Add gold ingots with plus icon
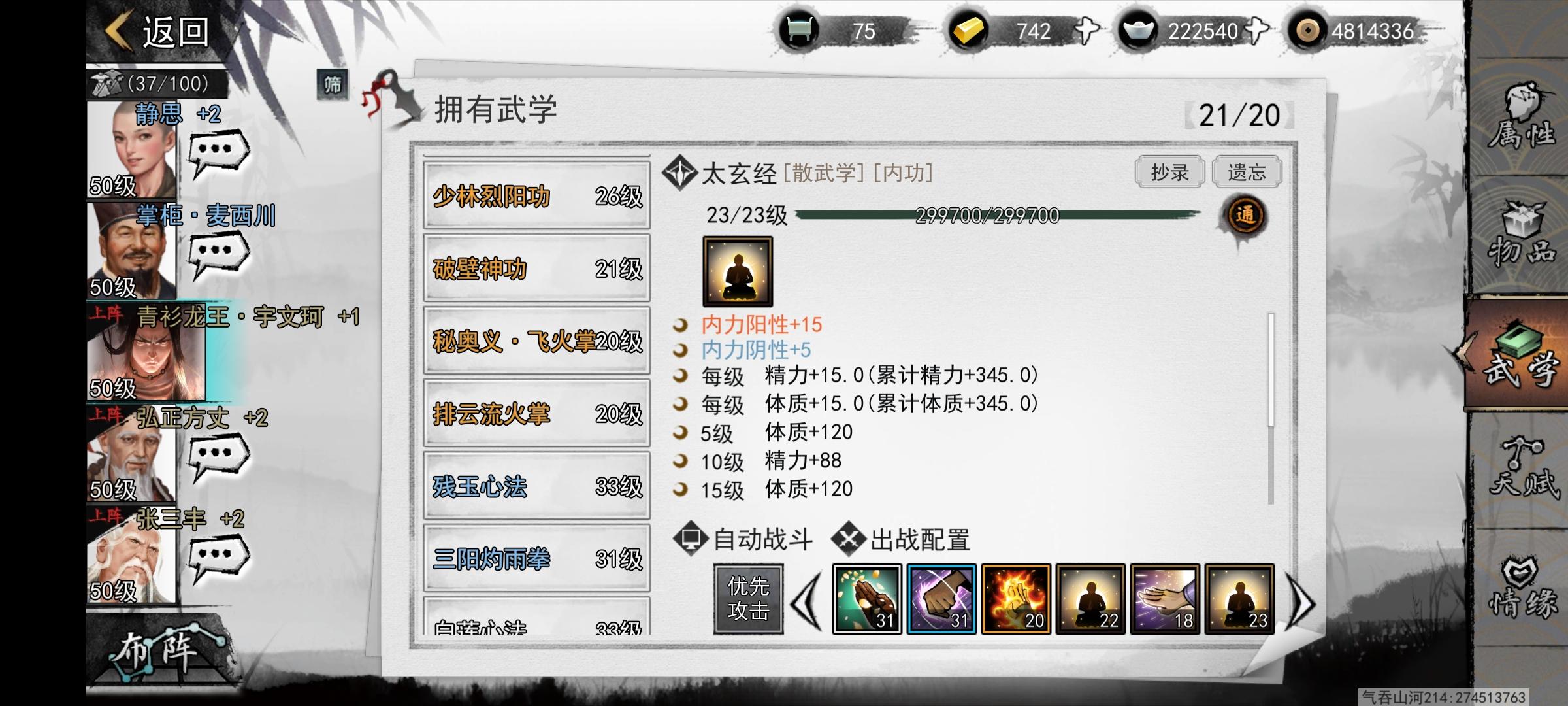 1086,31
